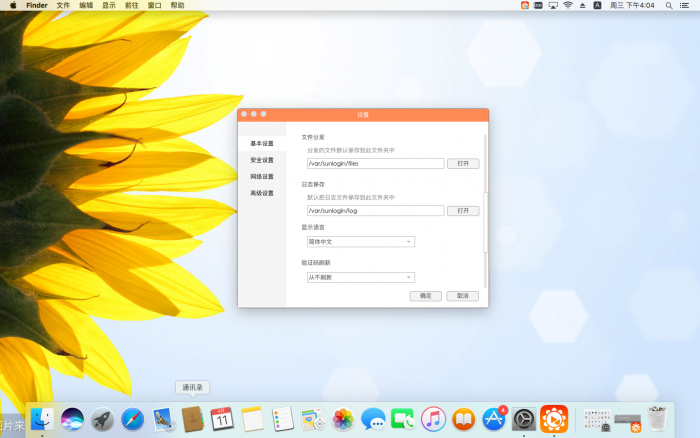Open the Sunlogin app in the Dock
700x438 pixels.
point(554,419)
